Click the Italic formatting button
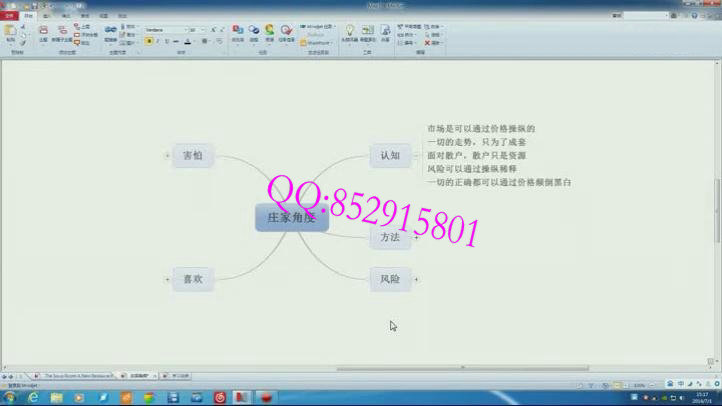The width and height of the screenshot is (722, 406). [x=159, y=41]
